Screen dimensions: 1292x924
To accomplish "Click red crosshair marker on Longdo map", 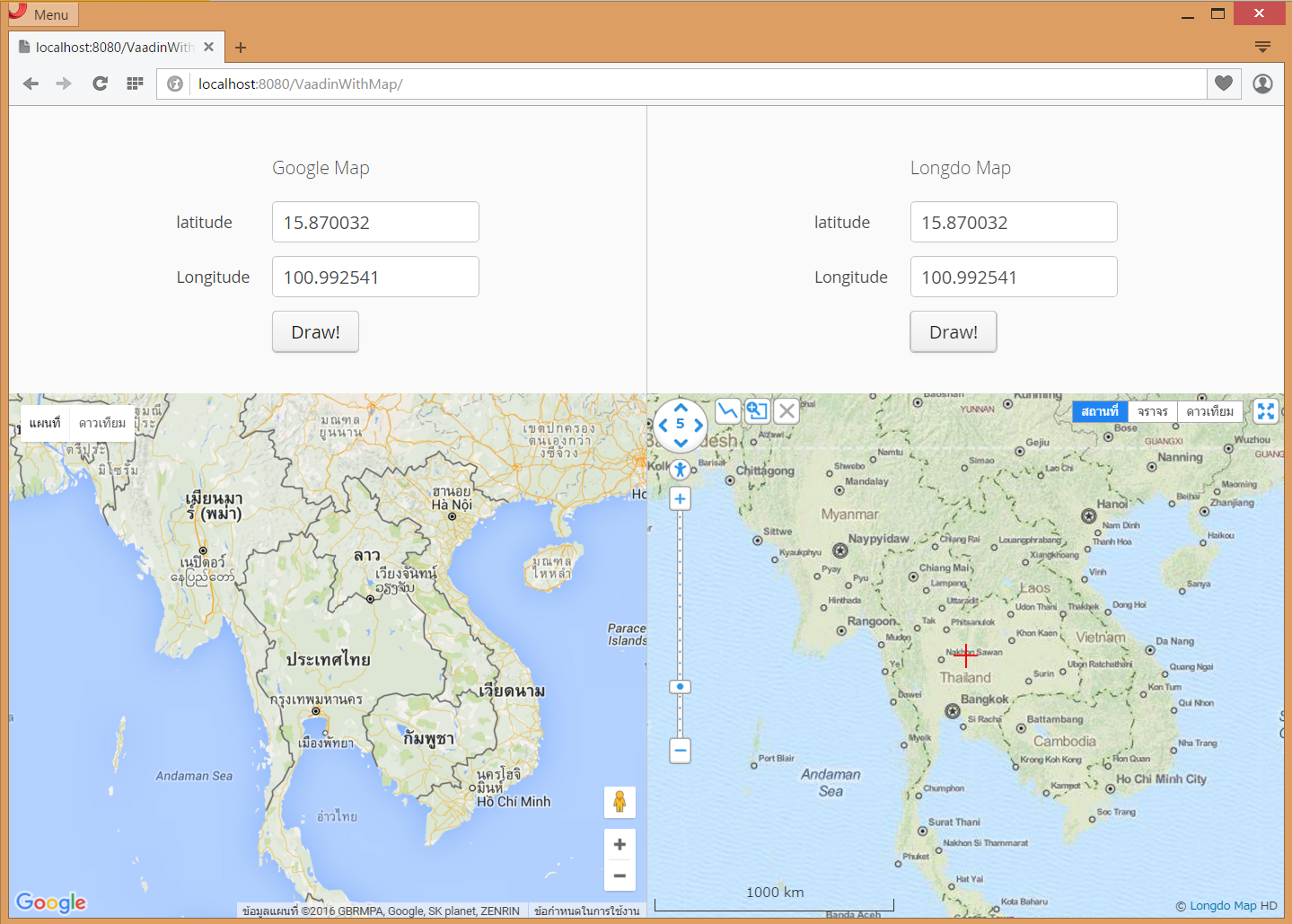I will click(965, 656).
